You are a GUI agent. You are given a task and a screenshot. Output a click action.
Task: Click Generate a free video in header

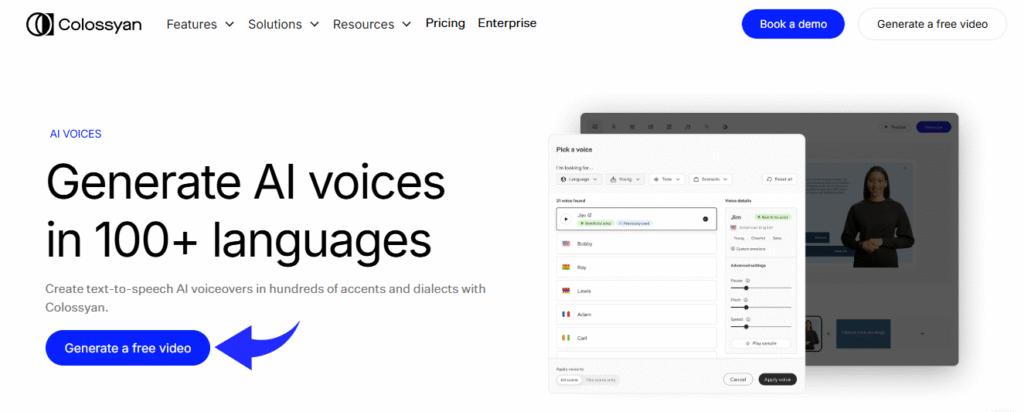[x=932, y=24]
